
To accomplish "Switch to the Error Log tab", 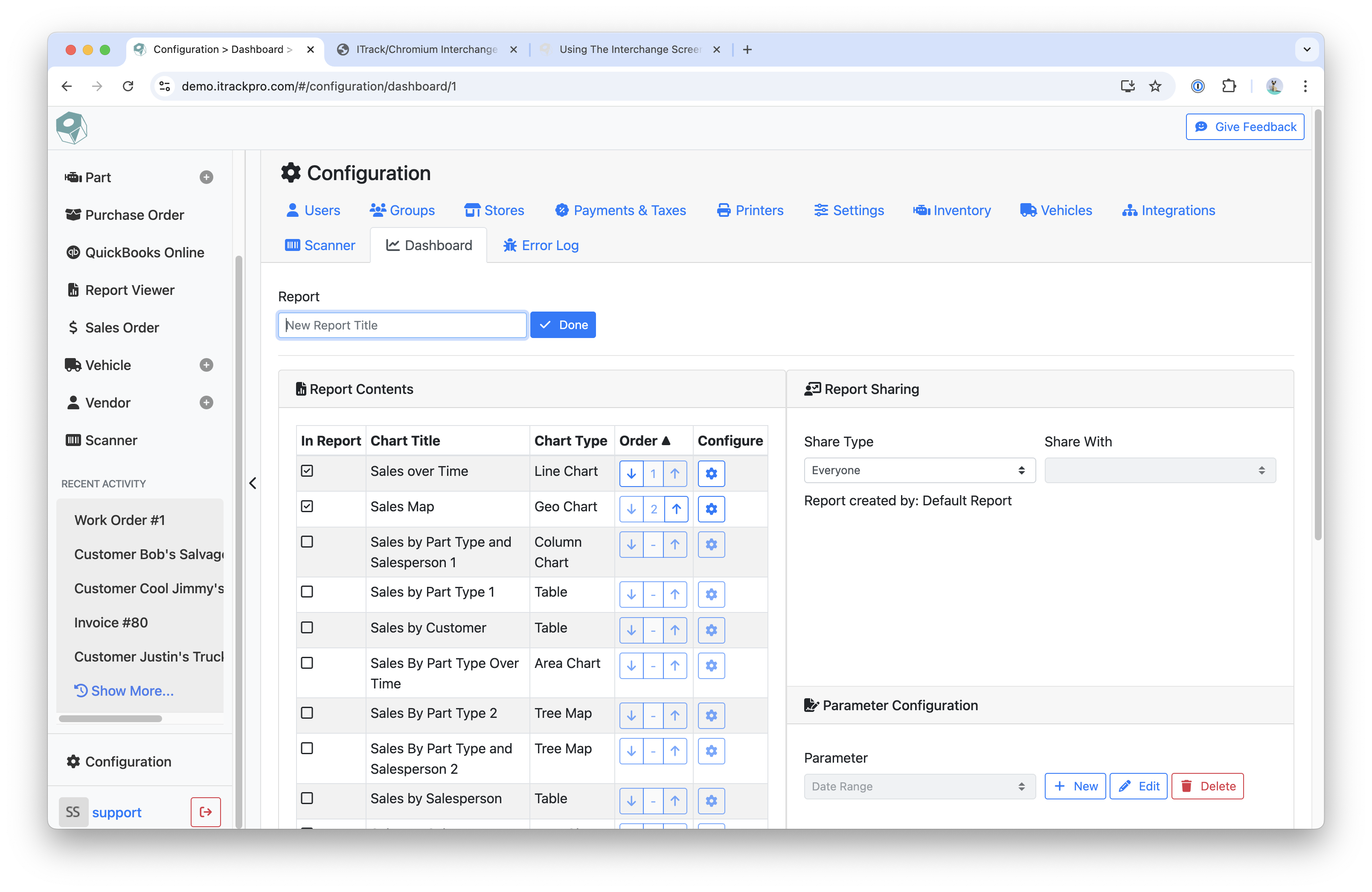I will (x=541, y=245).
